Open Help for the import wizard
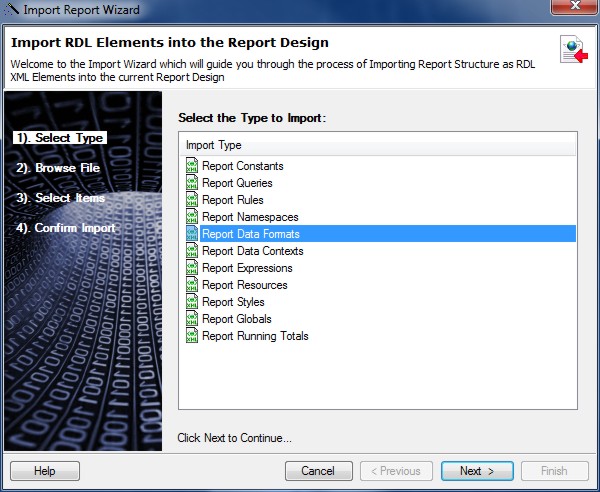The height and width of the screenshot is (492, 600). (44, 471)
